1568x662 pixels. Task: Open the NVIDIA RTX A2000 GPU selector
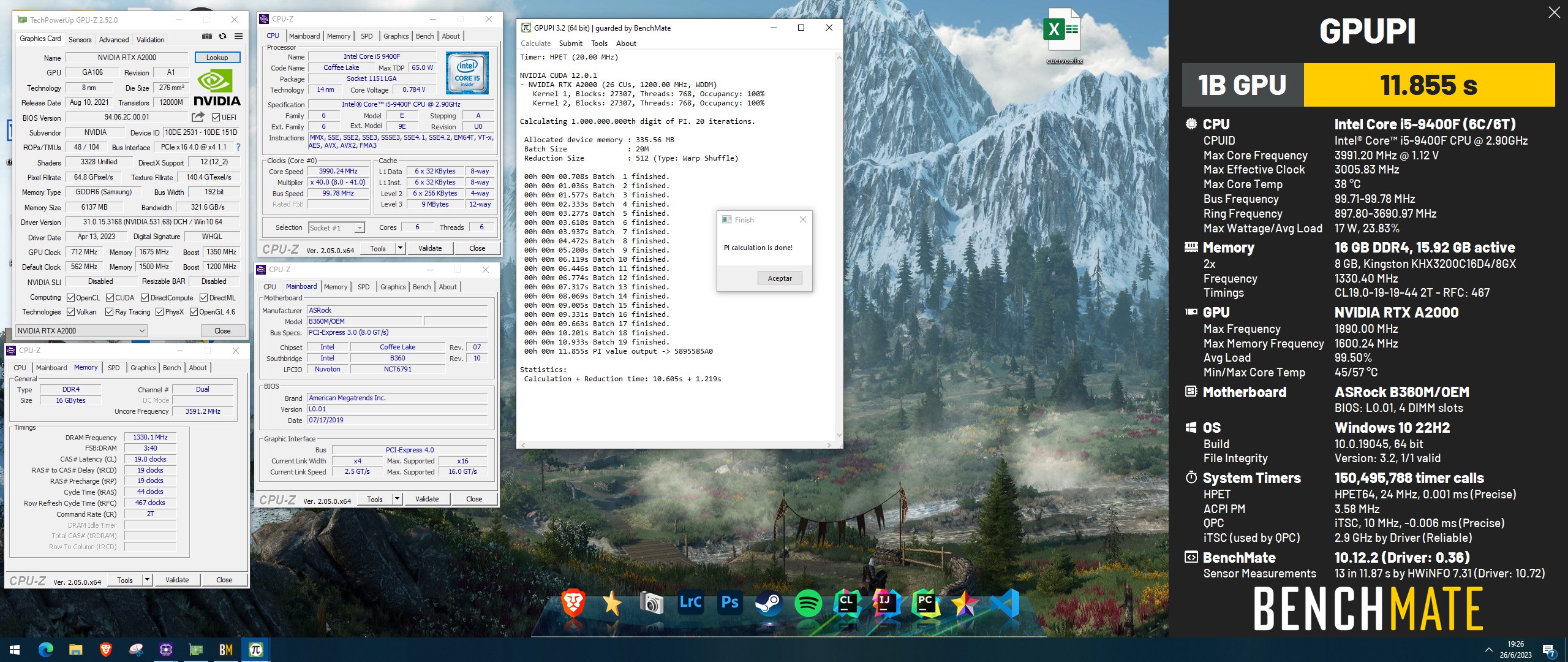coord(81,331)
